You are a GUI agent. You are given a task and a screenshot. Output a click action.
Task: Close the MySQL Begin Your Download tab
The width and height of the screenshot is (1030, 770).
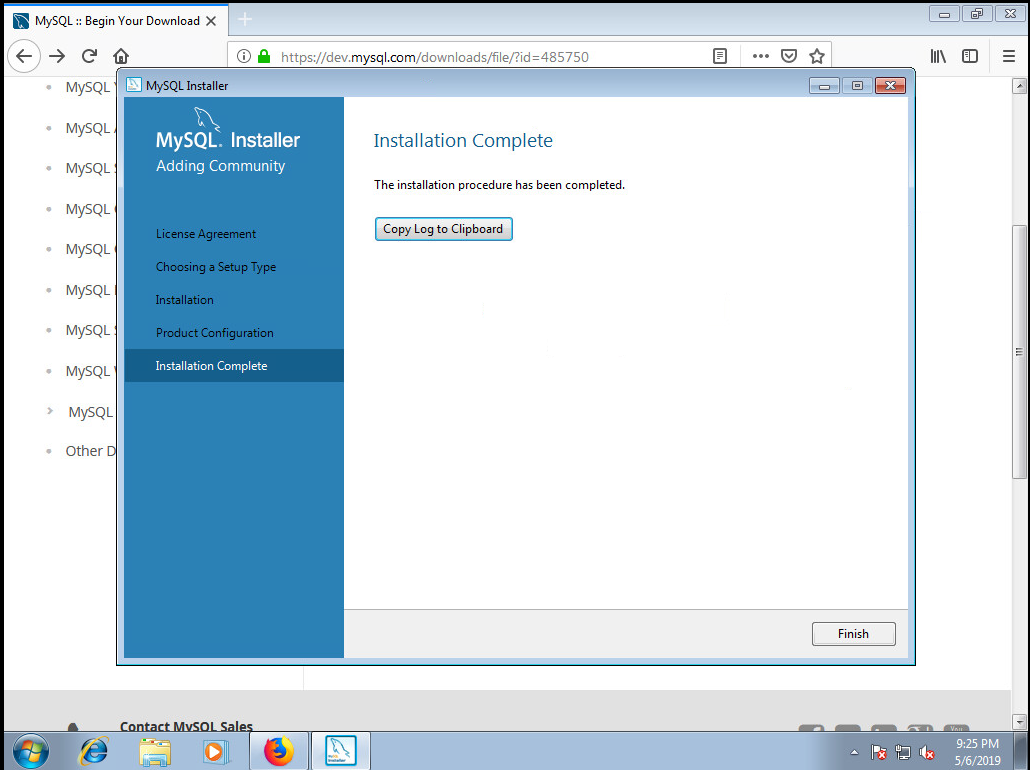211,21
